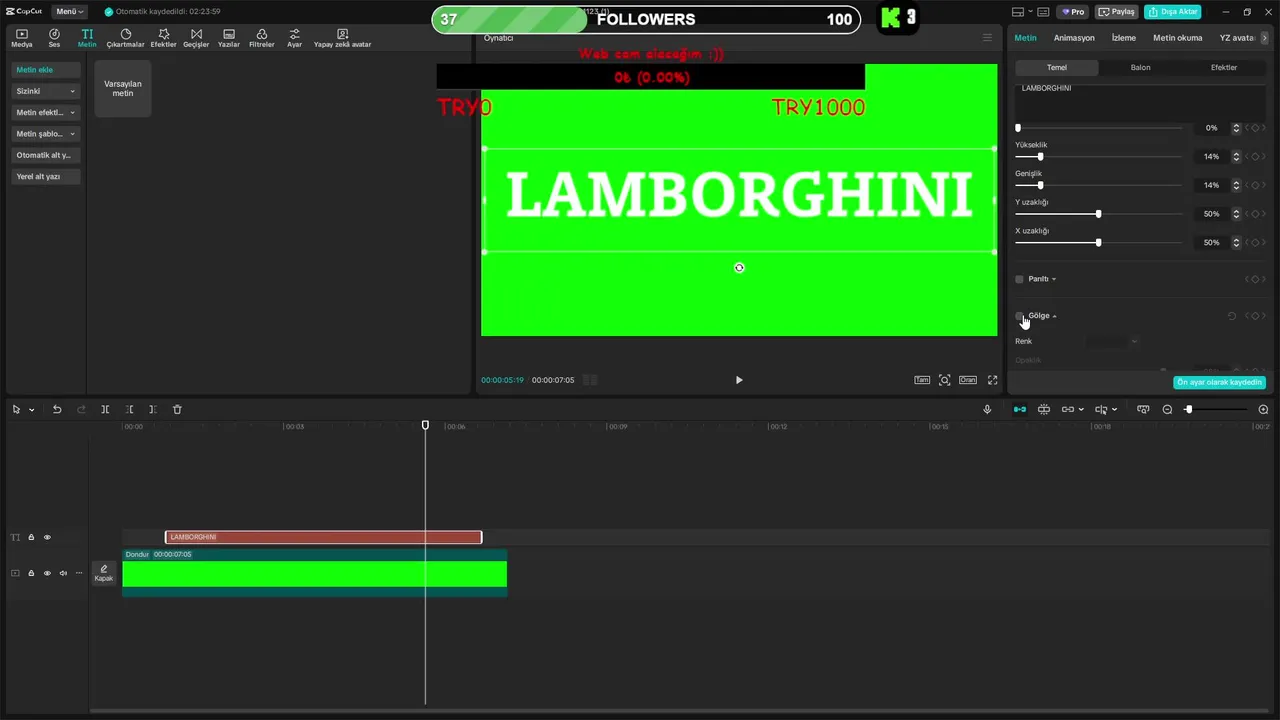This screenshot has height=720, width=1280.
Task: Toggle main track magnet snapping
Action: 1019,409
